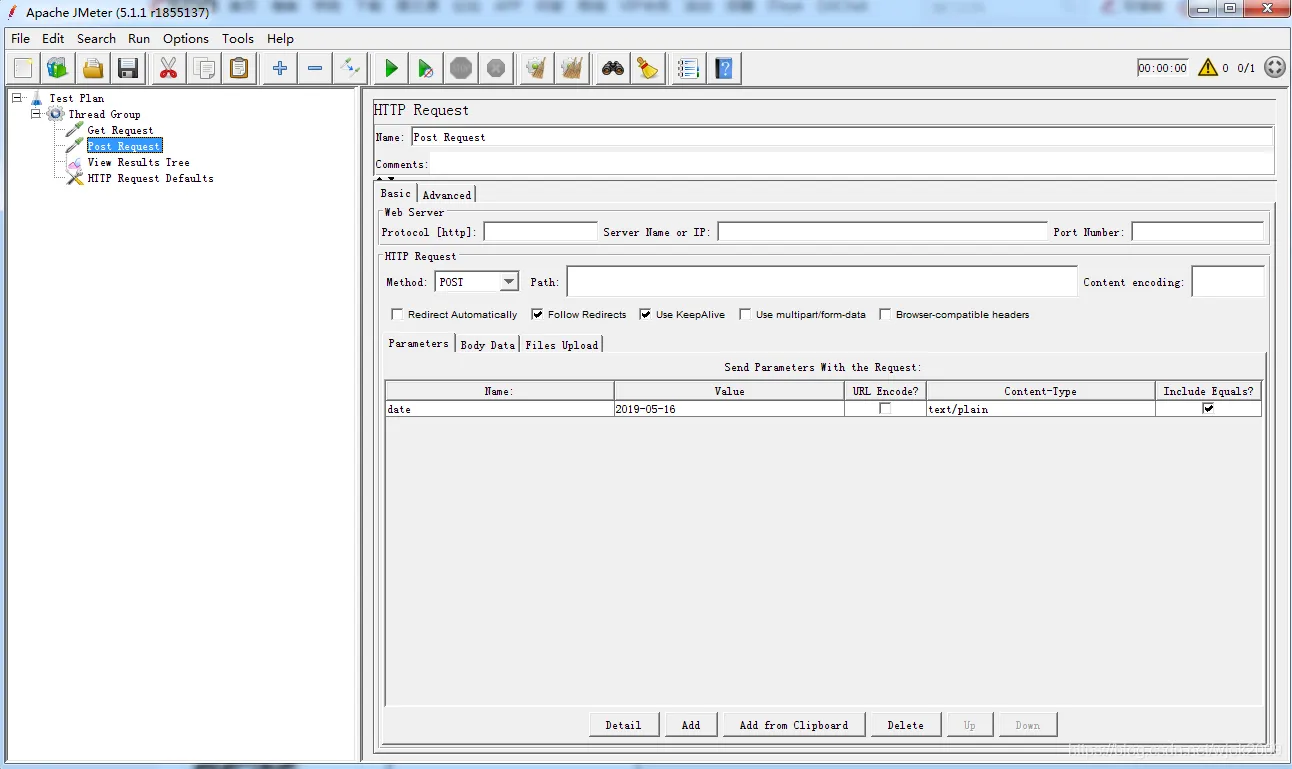Click the Shutdown test icon
Screen dimensions: 1292x769
point(496,68)
